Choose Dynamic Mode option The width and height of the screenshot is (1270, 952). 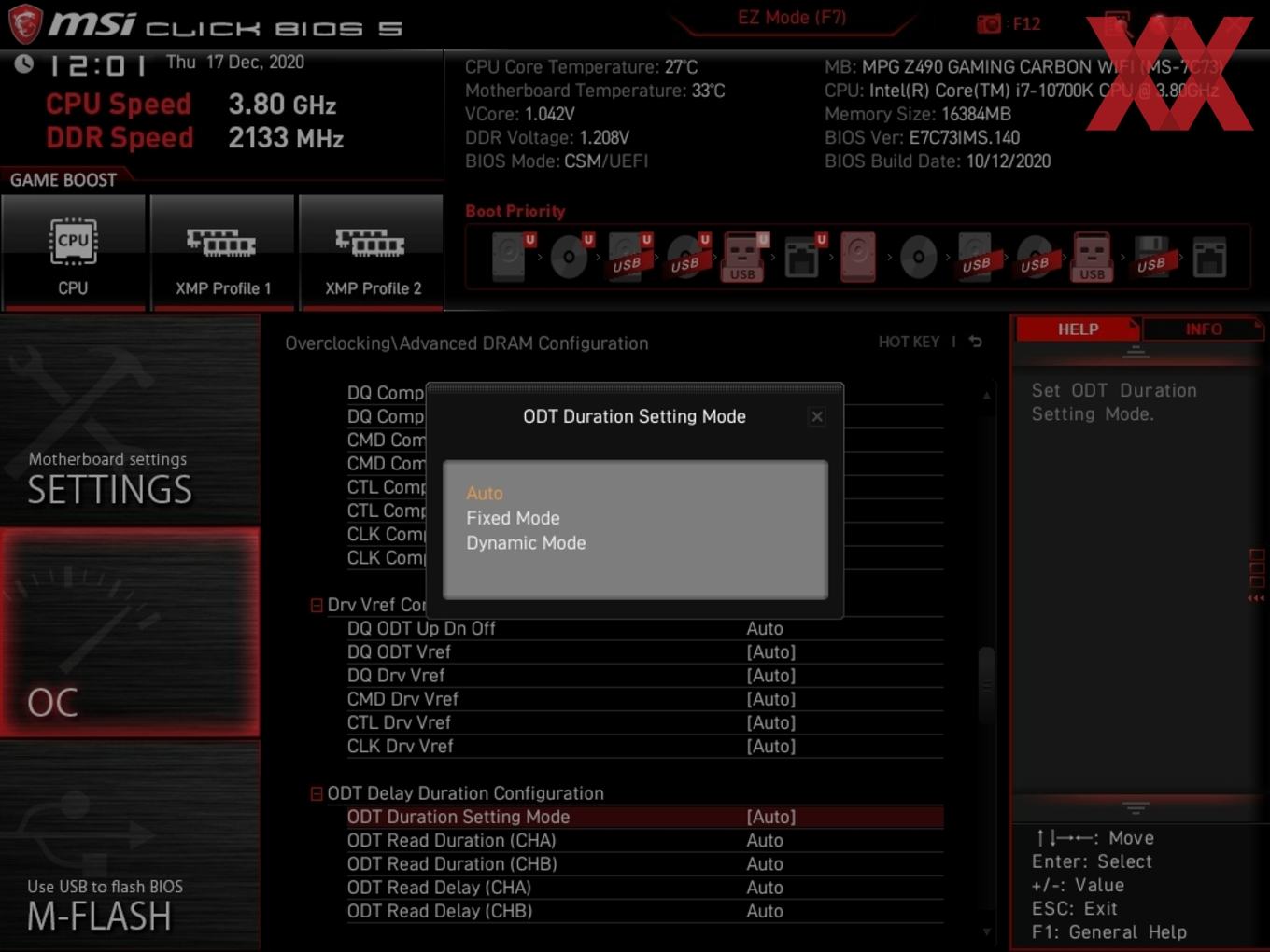point(526,543)
